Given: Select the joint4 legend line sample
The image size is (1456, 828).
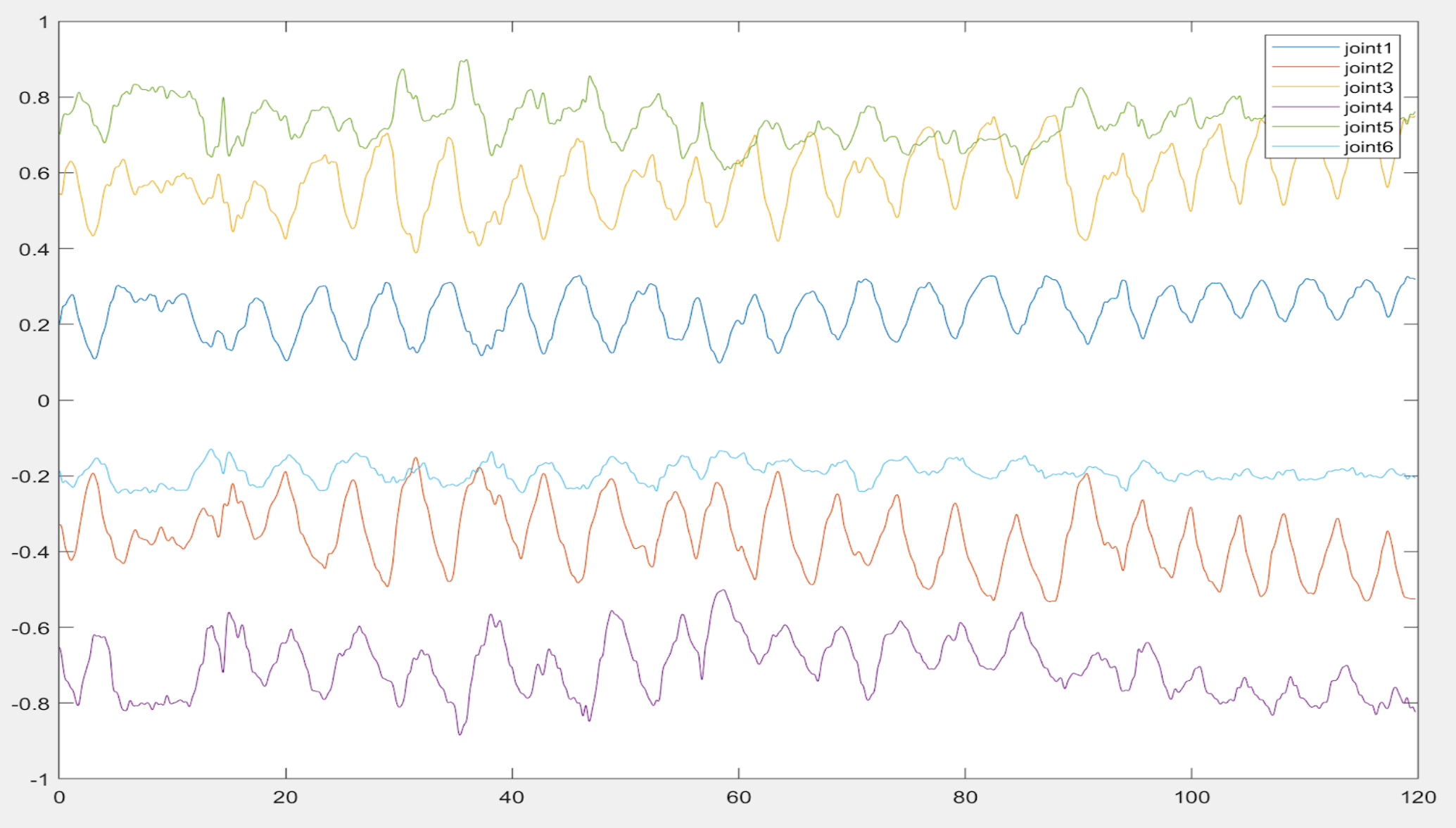Looking at the screenshot, I should pyautogui.click(x=1308, y=106).
